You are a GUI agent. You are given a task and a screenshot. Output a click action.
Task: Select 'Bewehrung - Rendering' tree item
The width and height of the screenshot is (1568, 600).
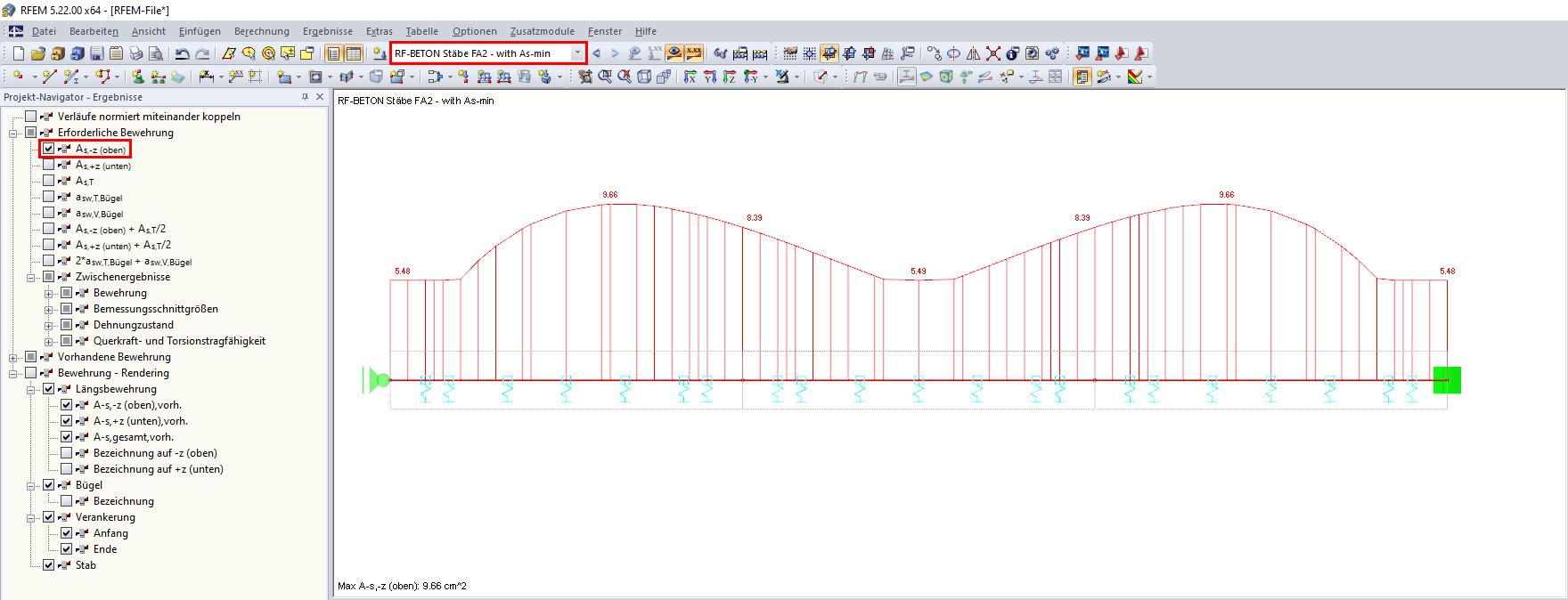113,373
